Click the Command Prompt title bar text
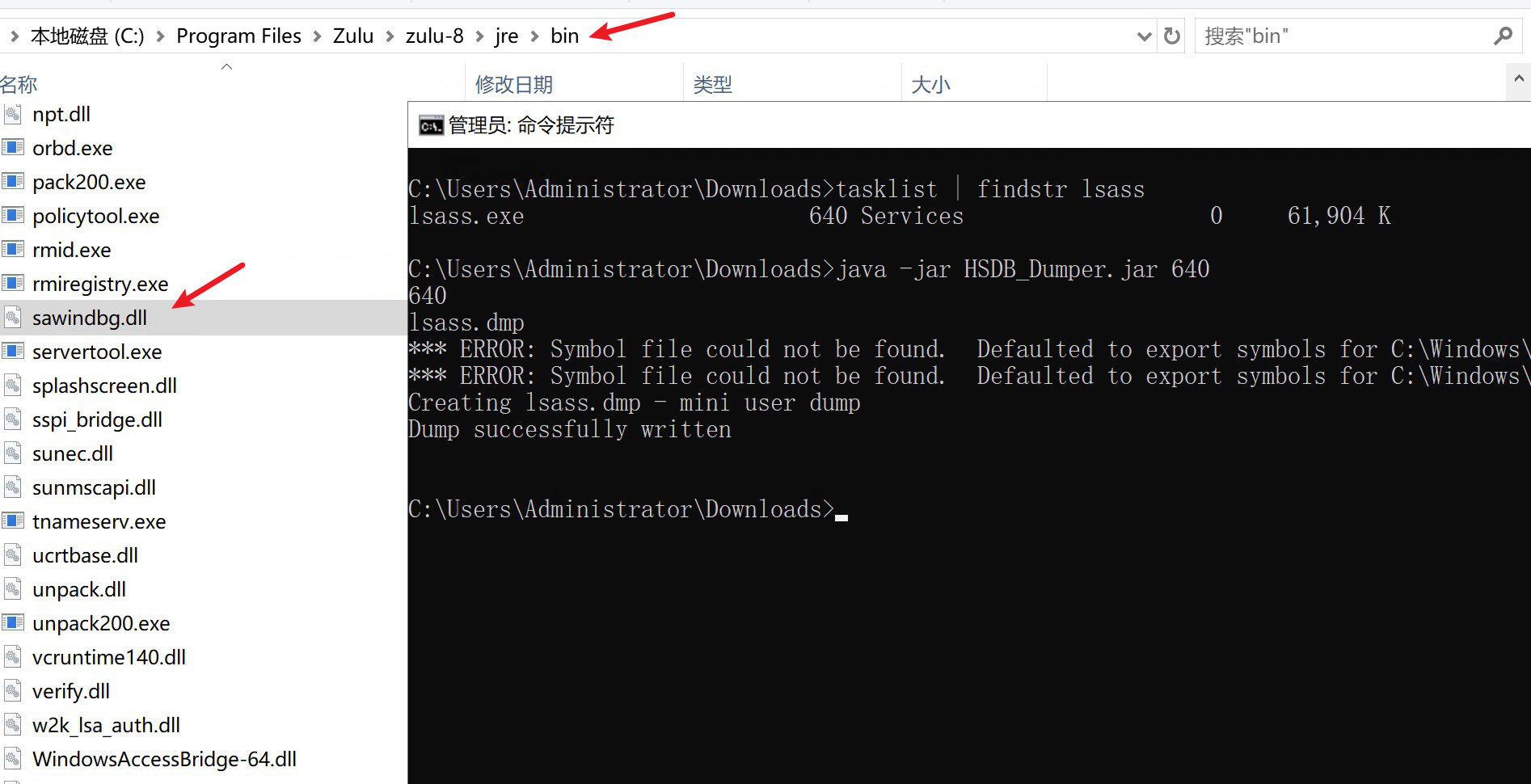 [x=531, y=125]
